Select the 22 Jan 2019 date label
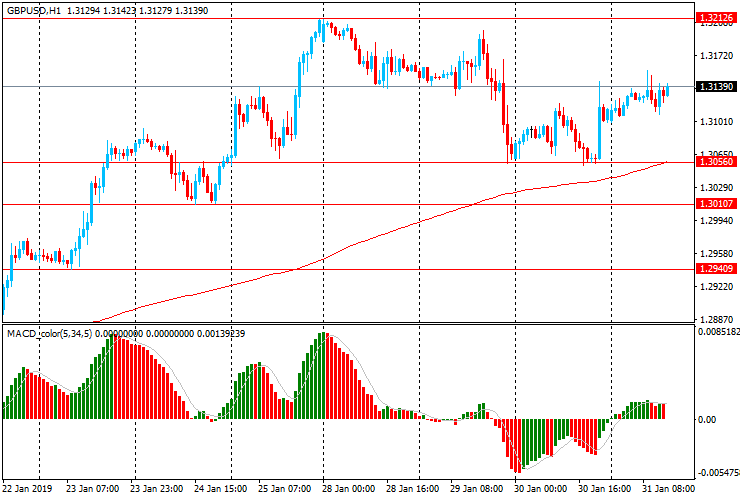This screenshot has height=500, width=740. pos(27,489)
